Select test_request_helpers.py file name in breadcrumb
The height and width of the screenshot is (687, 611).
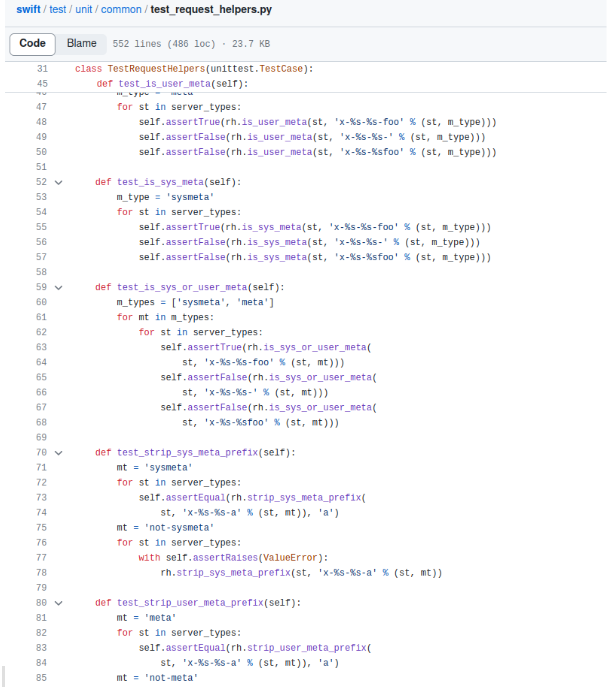coord(211,9)
